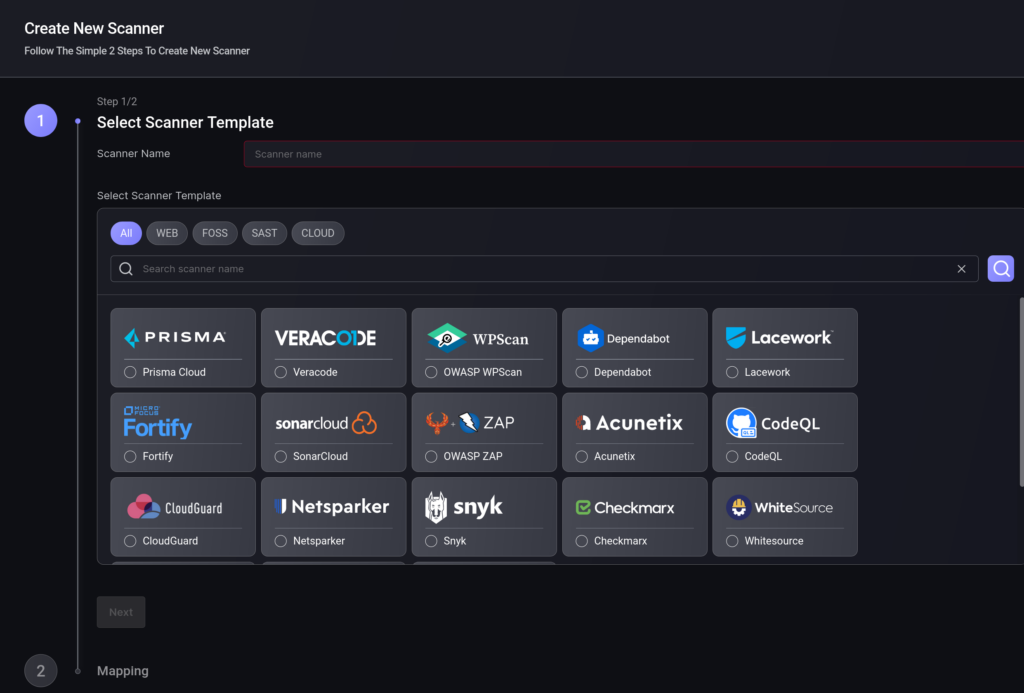The height and width of the screenshot is (693, 1024).
Task: Click the Create New Scanner title
Action: (94, 28)
